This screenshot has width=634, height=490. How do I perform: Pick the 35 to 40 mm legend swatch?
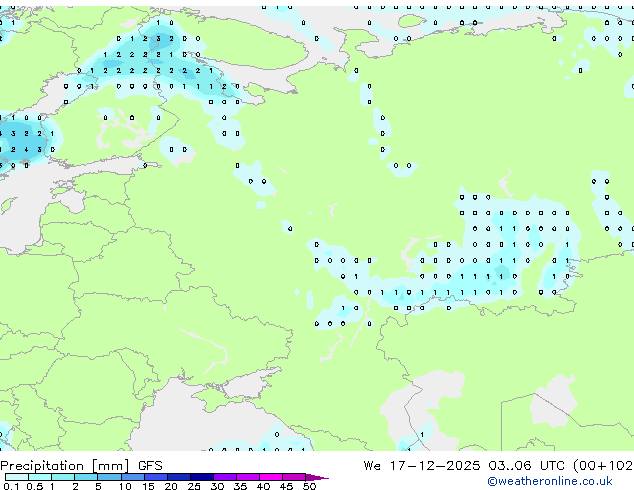point(247,477)
